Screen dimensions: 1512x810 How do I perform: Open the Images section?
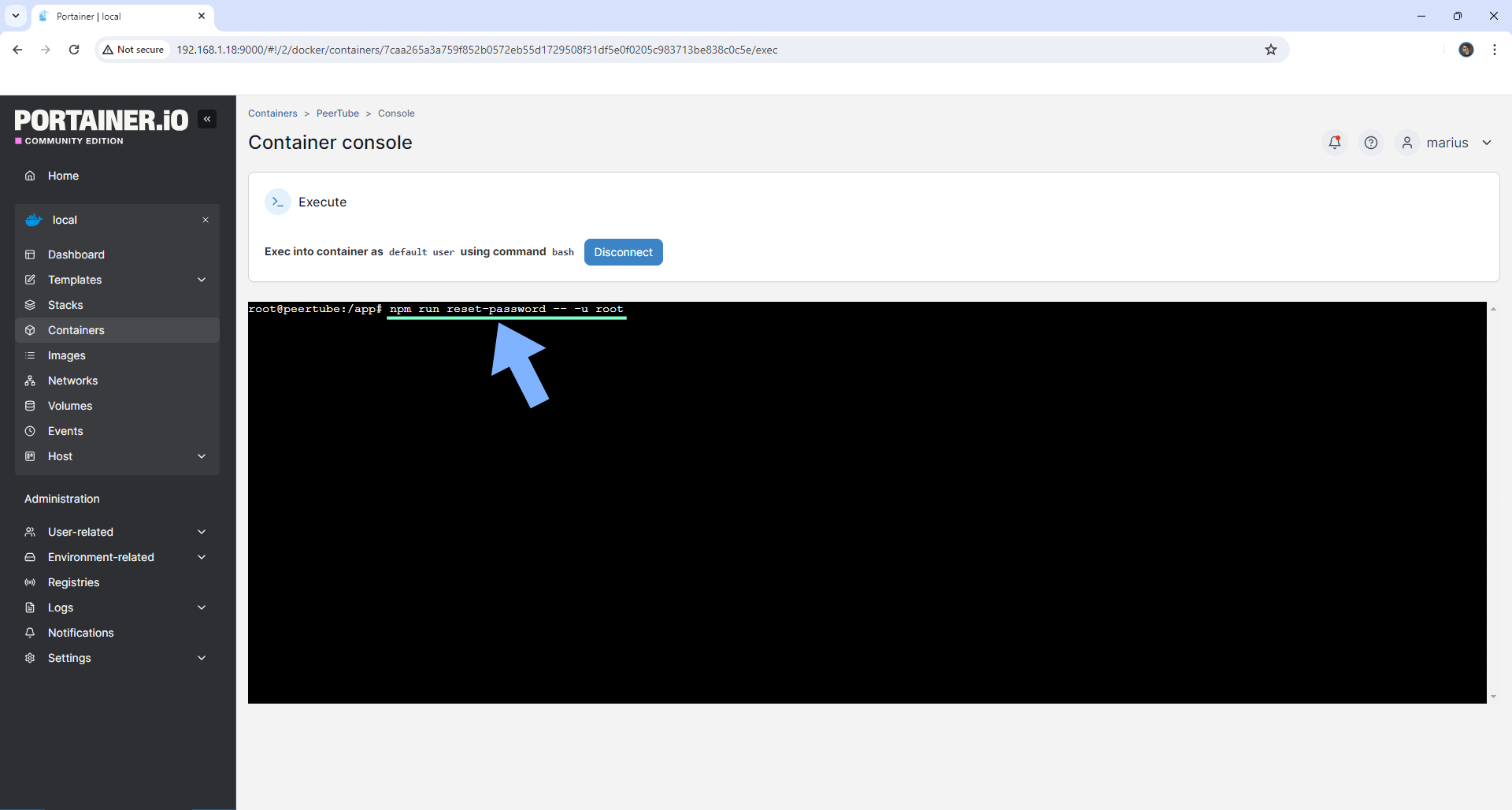(x=66, y=355)
